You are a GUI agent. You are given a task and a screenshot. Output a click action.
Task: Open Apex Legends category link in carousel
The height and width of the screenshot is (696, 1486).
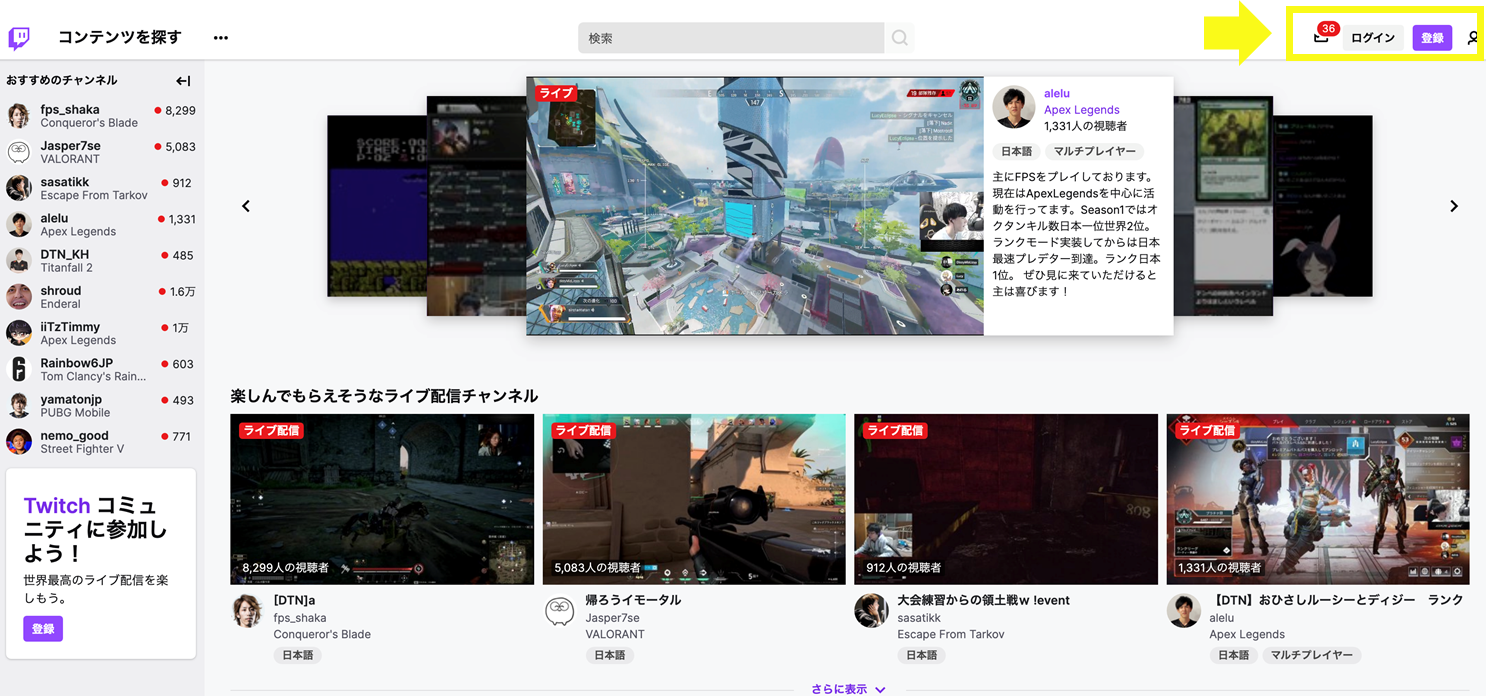point(1081,110)
